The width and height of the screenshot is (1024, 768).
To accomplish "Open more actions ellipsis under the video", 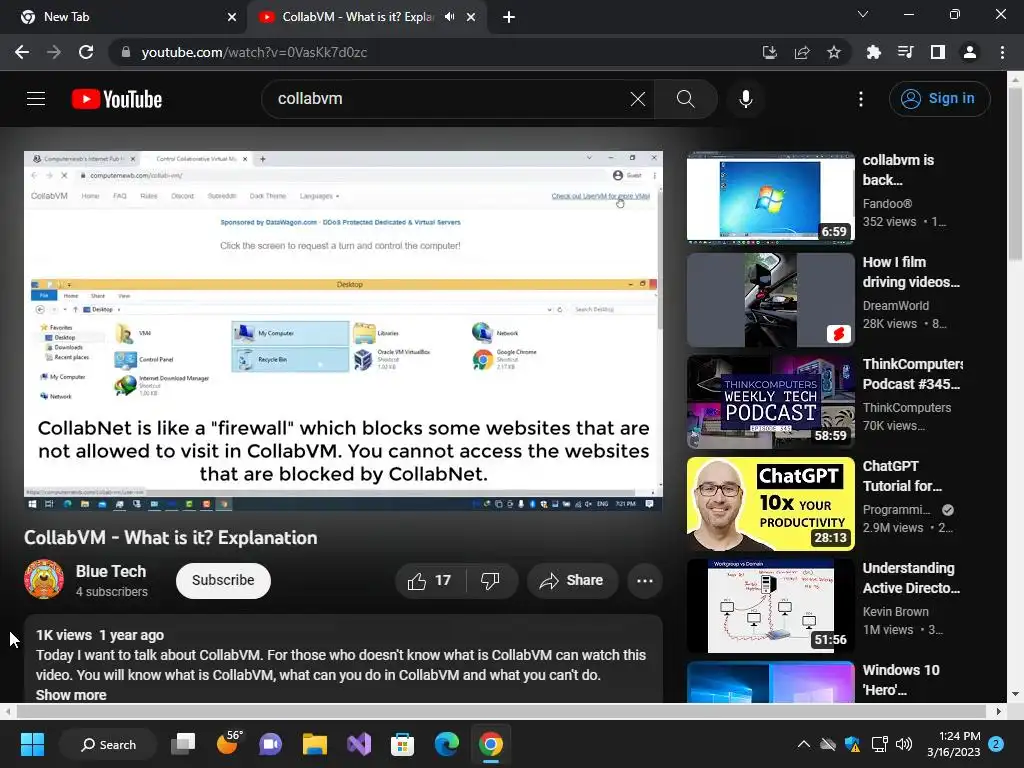I will point(645,581).
